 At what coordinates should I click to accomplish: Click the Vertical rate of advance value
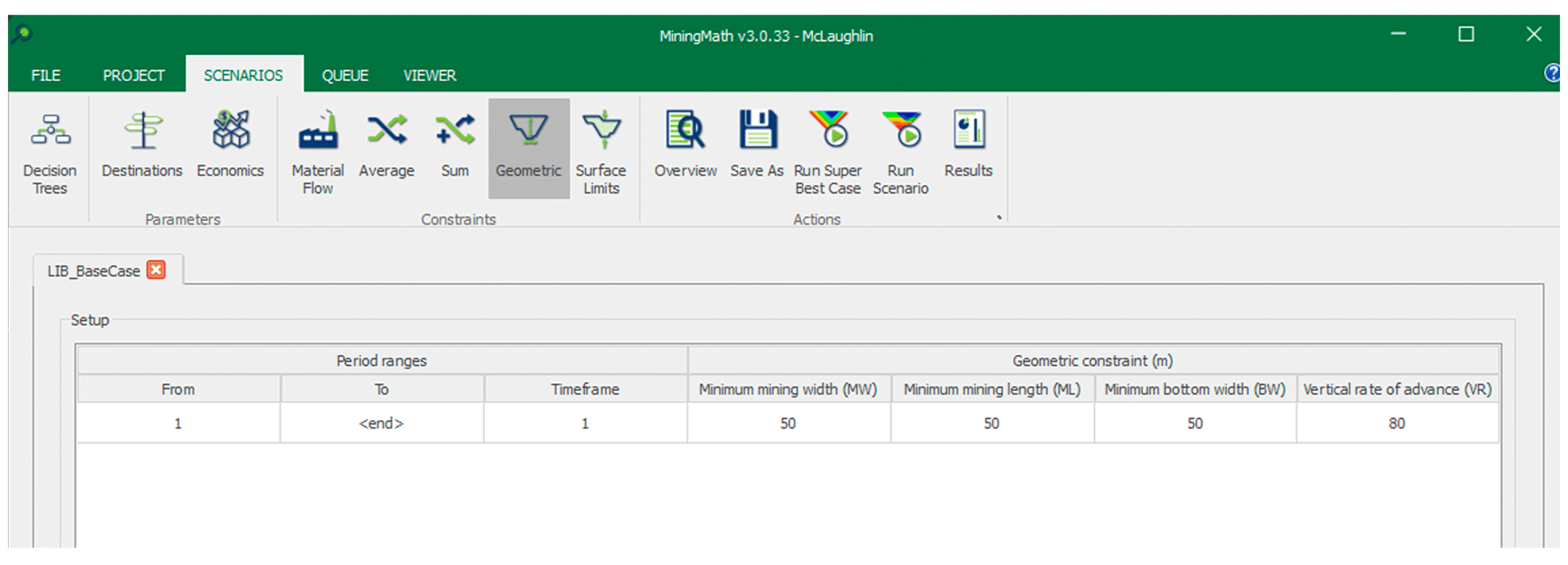1396,423
